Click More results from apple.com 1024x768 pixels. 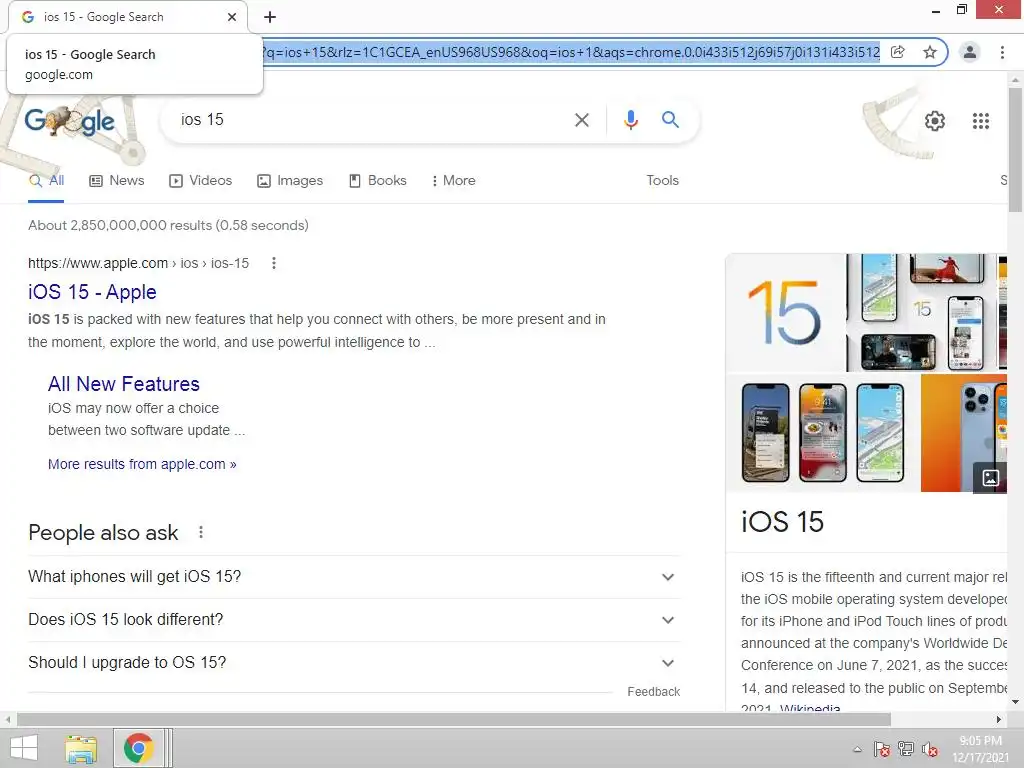[142, 464]
